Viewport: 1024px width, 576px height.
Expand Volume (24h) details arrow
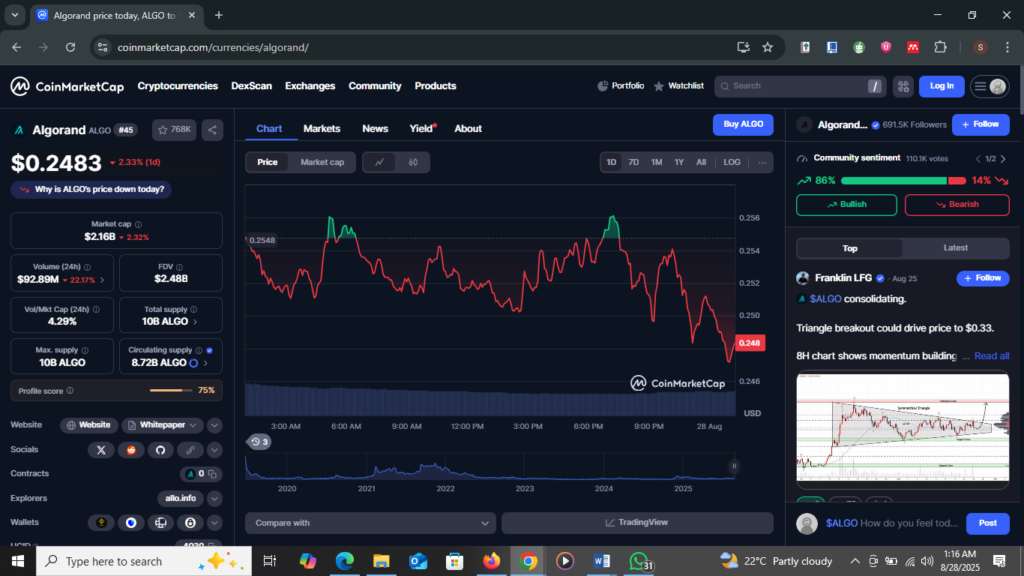coord(102,280)
